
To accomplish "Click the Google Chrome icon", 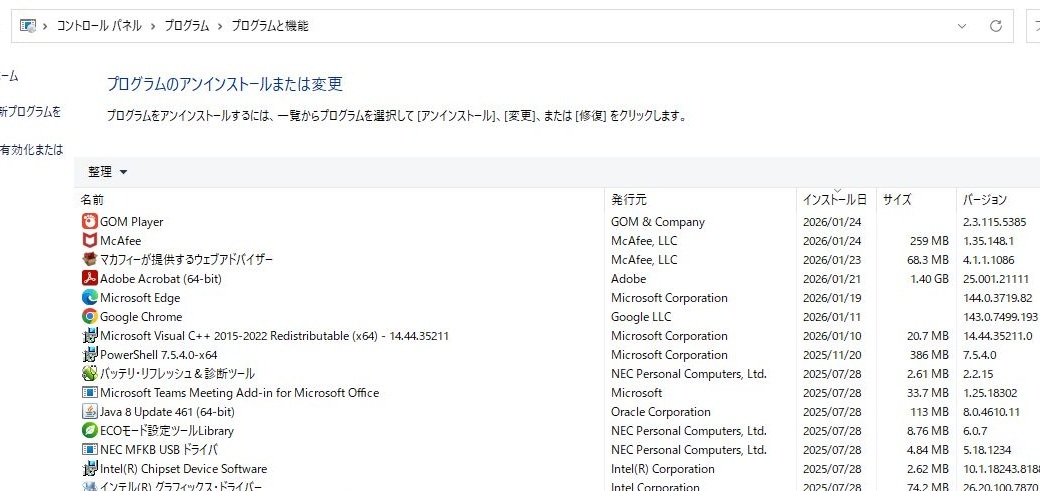I will pyautogui.click(x=89, y=317).
